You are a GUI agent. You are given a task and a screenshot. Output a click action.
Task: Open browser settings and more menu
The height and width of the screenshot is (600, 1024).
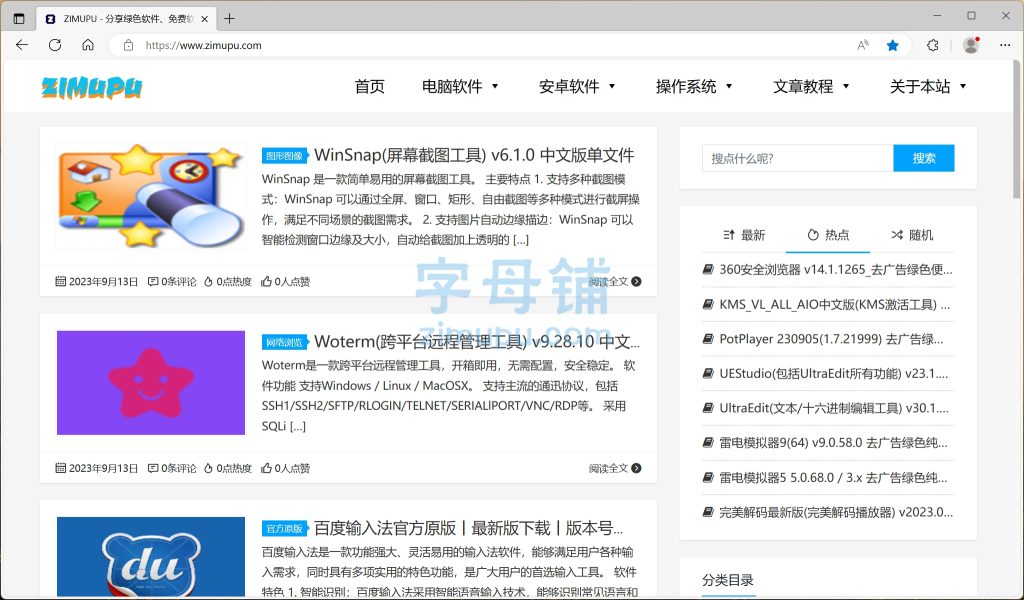coord(1005,45)
